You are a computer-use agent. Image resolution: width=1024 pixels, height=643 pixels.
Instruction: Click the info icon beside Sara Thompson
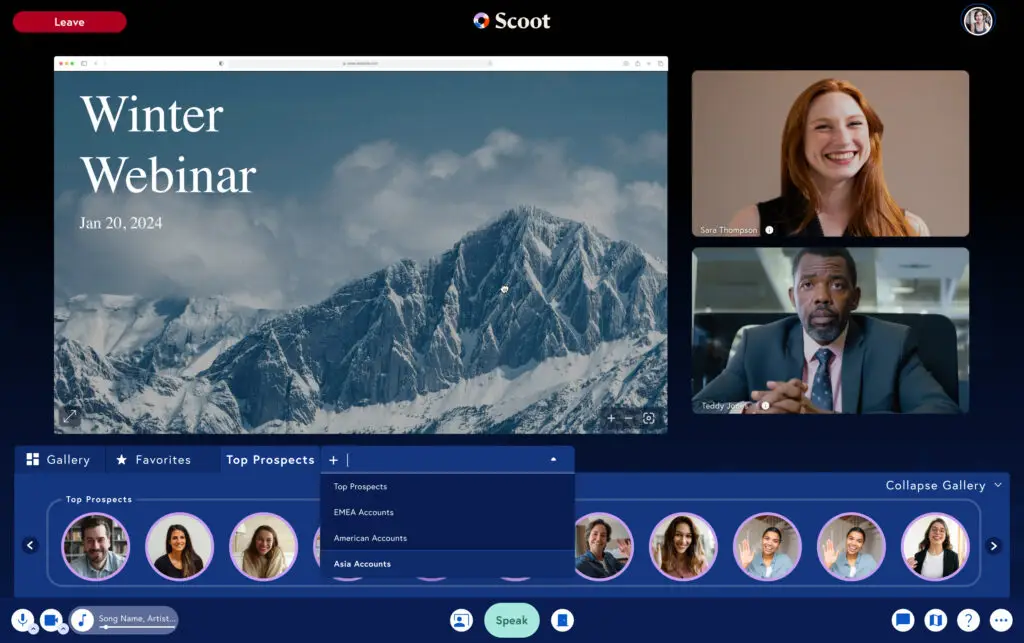[769, 230]
